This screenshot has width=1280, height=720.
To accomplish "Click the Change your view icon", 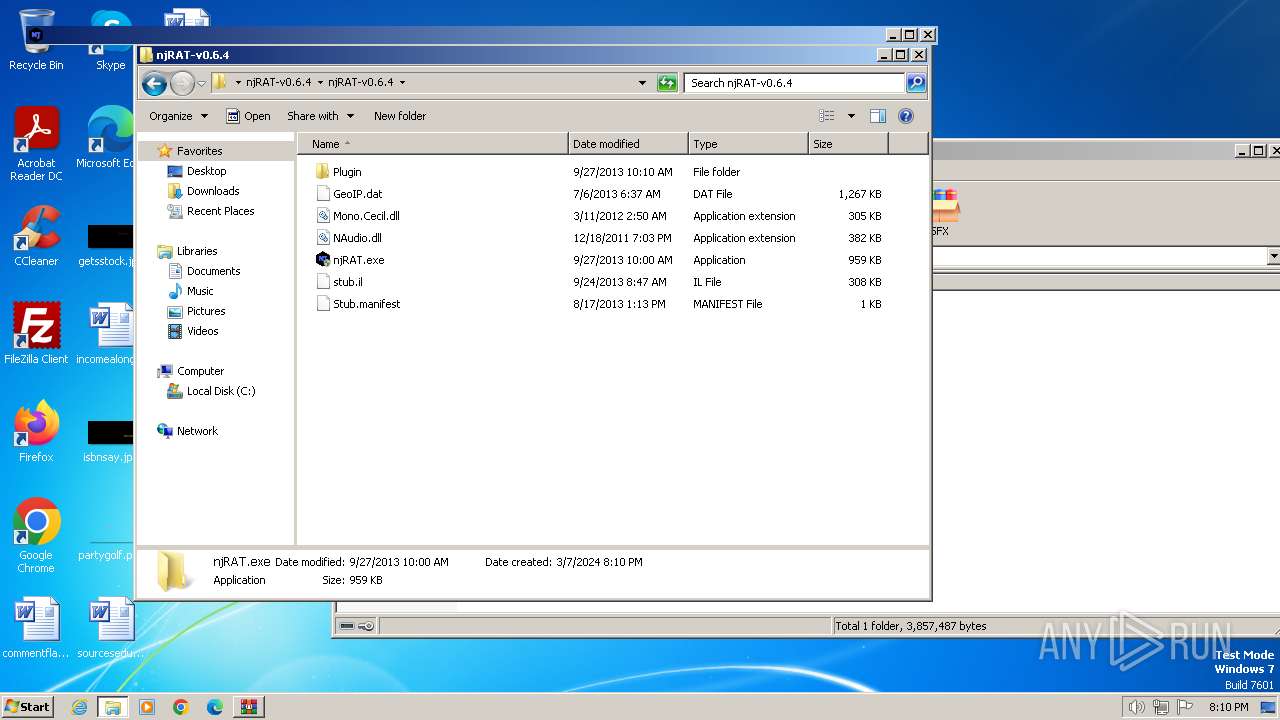I will pos(827,116).
